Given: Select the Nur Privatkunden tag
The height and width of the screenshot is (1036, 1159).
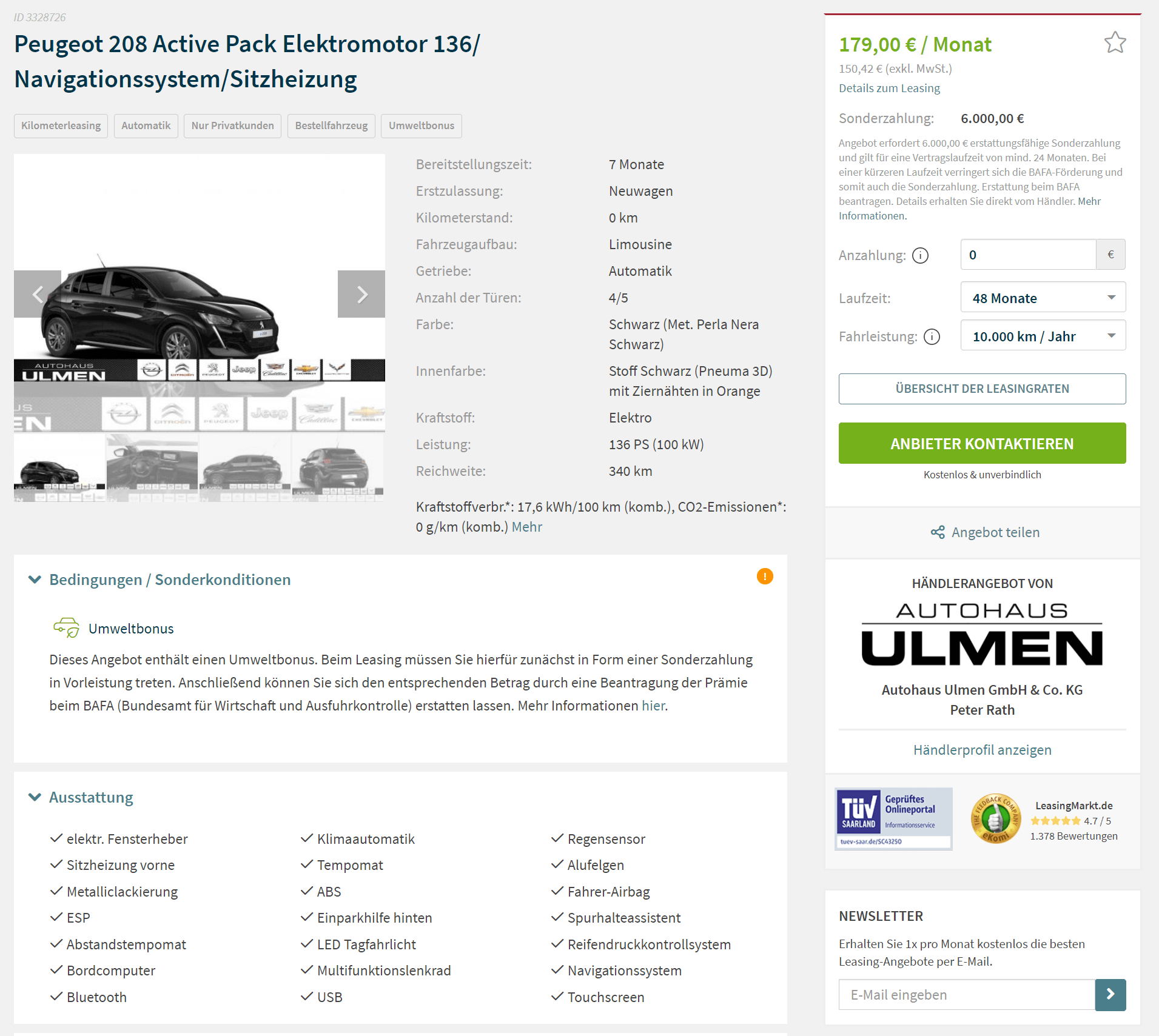Looking at the screenshot, I should [232, 125].
